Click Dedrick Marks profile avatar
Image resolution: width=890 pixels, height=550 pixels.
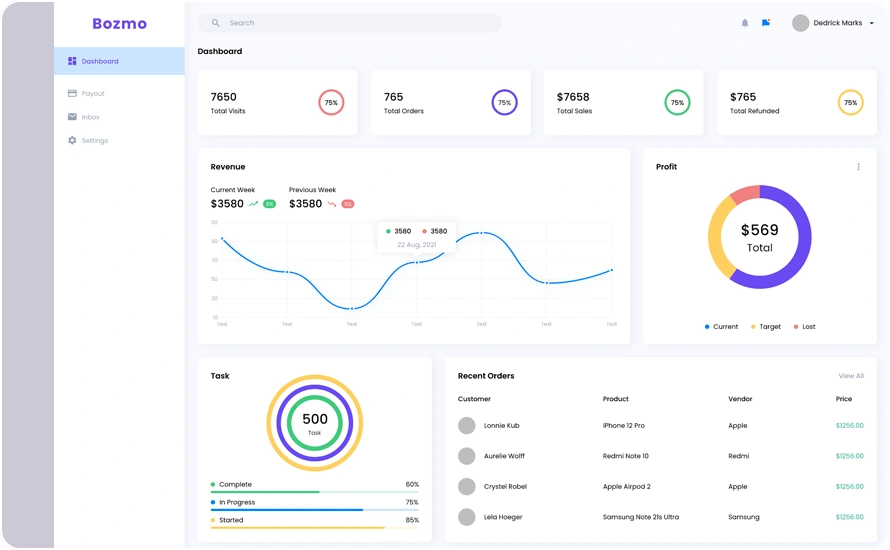[x=800, y=23]
